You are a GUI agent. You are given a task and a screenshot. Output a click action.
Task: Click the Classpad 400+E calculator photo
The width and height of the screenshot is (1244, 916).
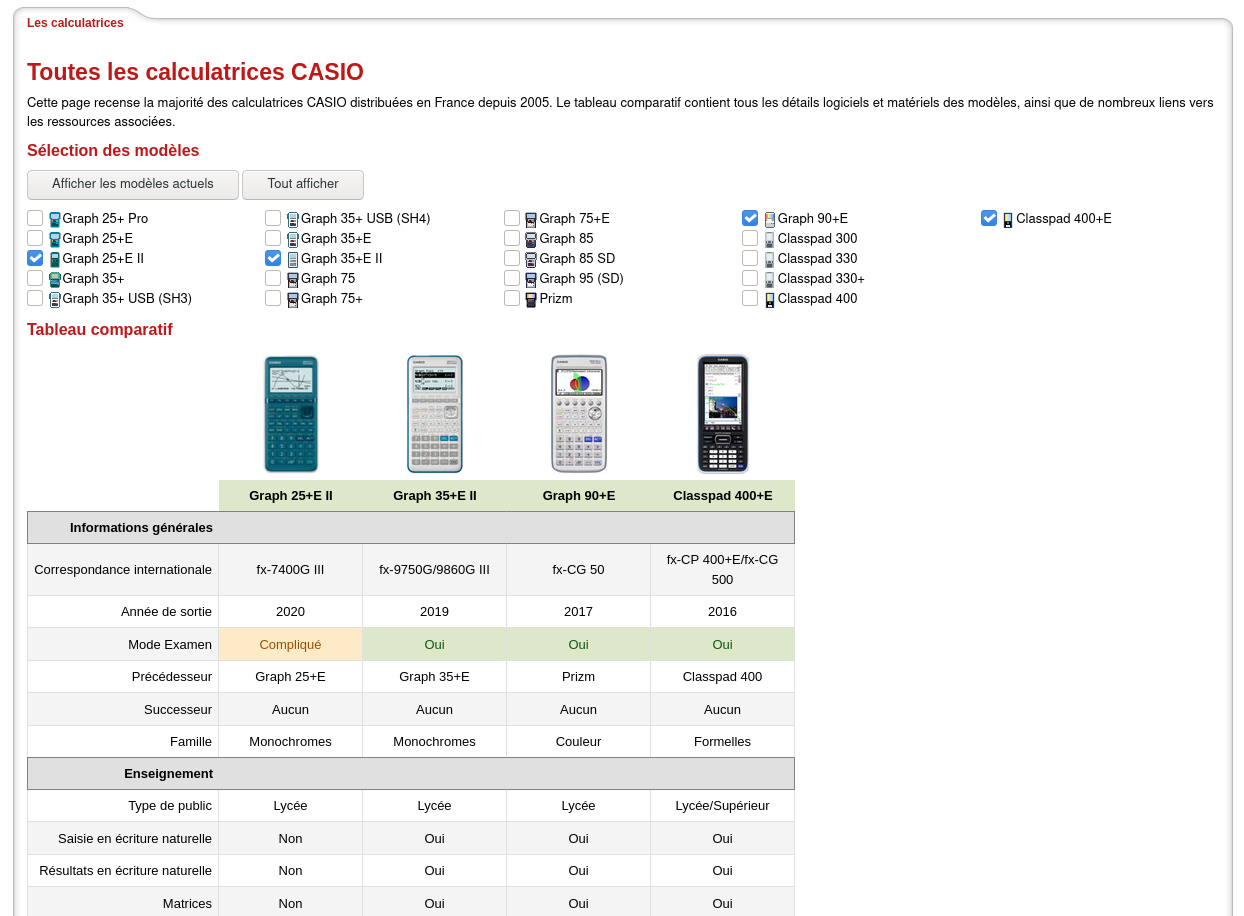pos(723,414)
